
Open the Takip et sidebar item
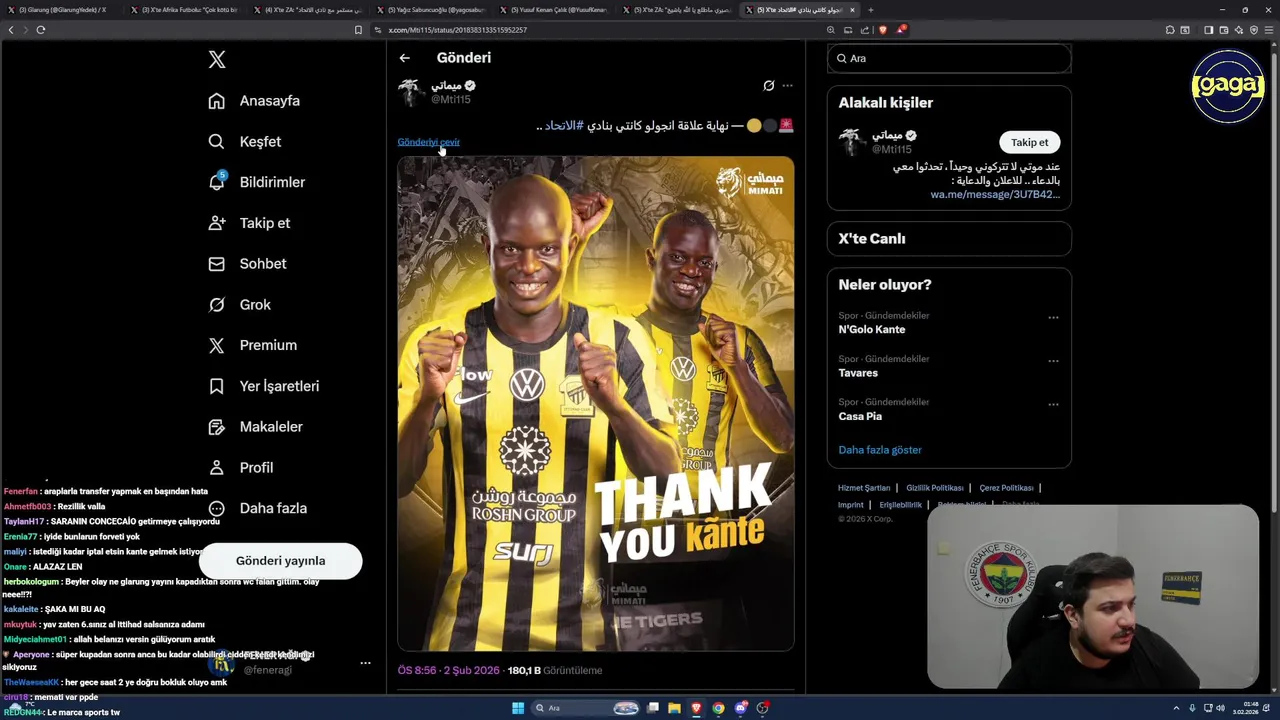point(249,223)
